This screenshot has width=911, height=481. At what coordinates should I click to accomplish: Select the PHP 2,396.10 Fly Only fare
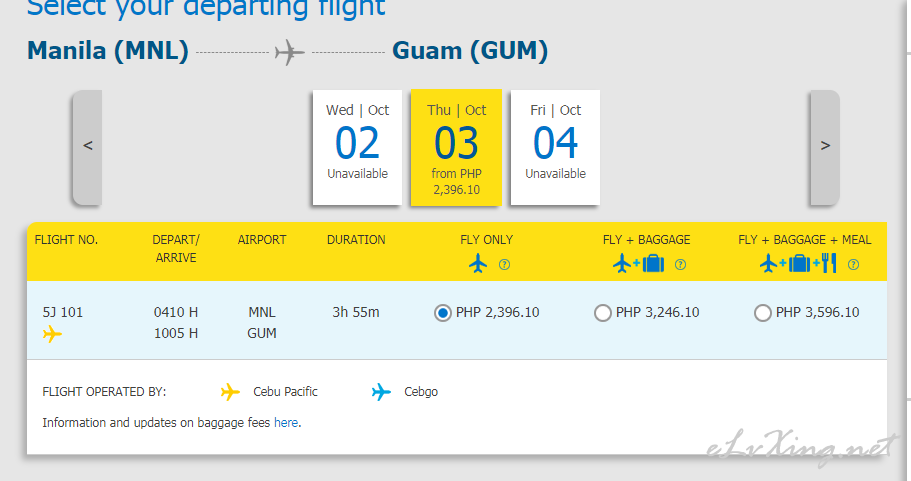pos(443,313)
